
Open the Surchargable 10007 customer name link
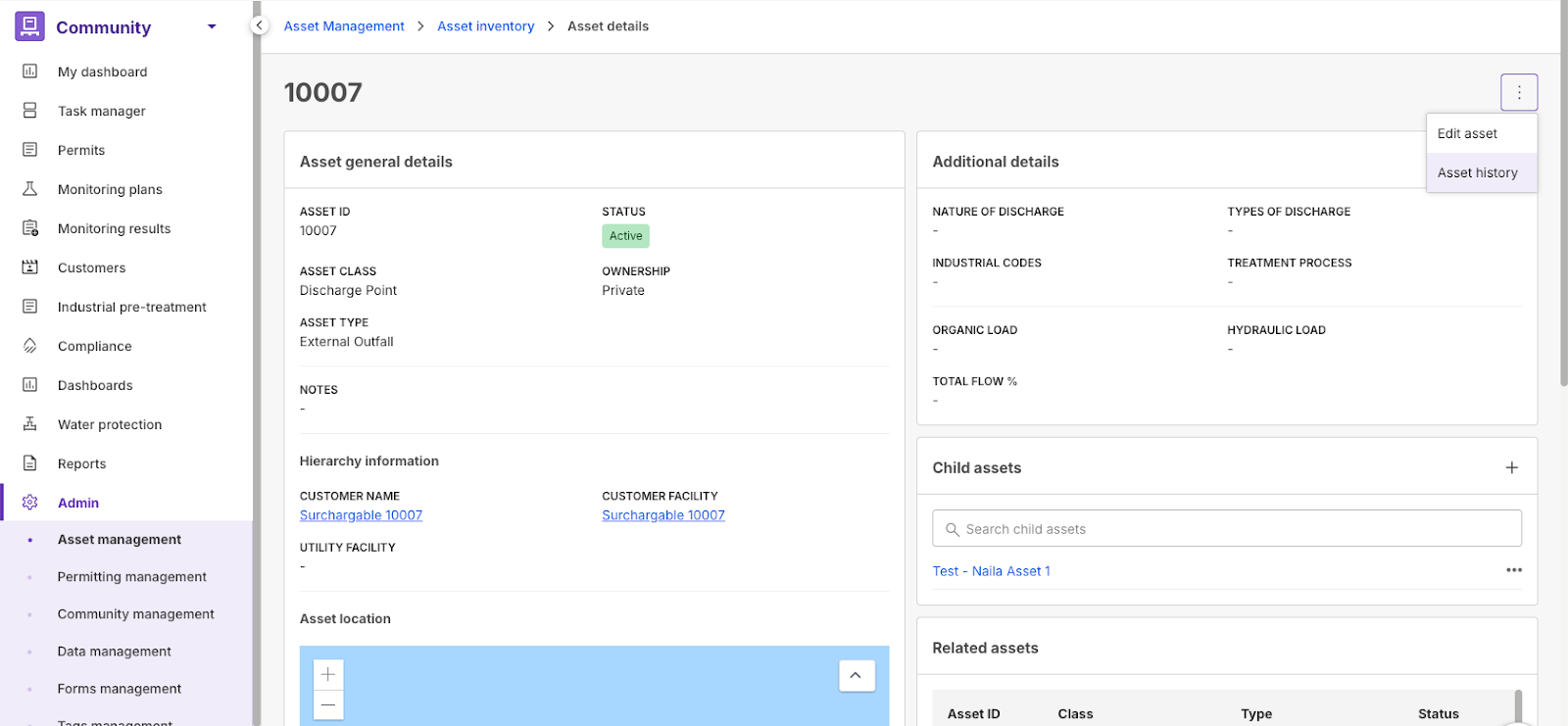[361, 515]
